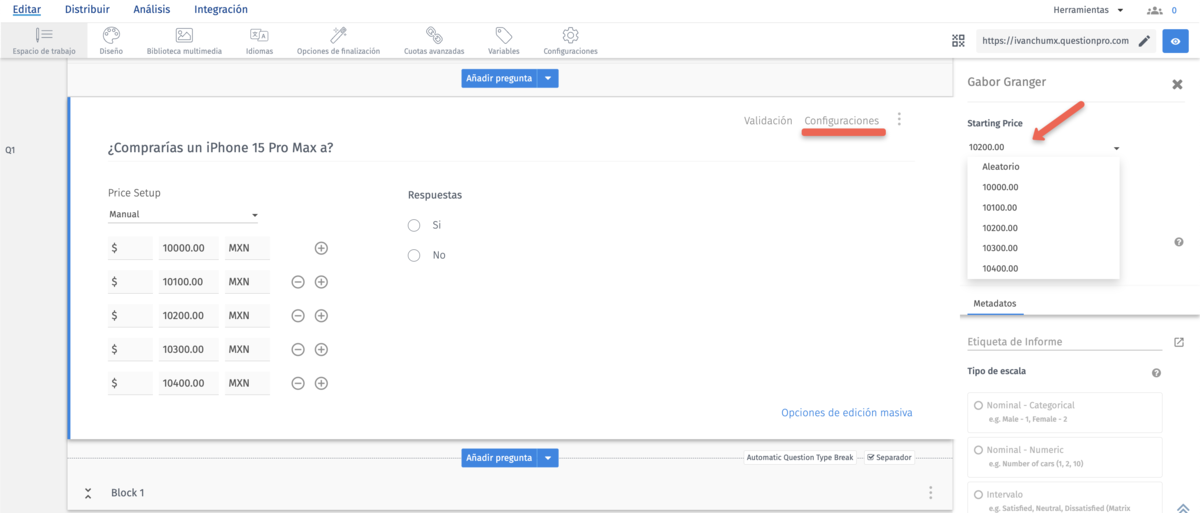The height and width of the screenshot is (513, 1200).
Task: Open Biblioteca multimedia image icon
Action: pos(184,35)
